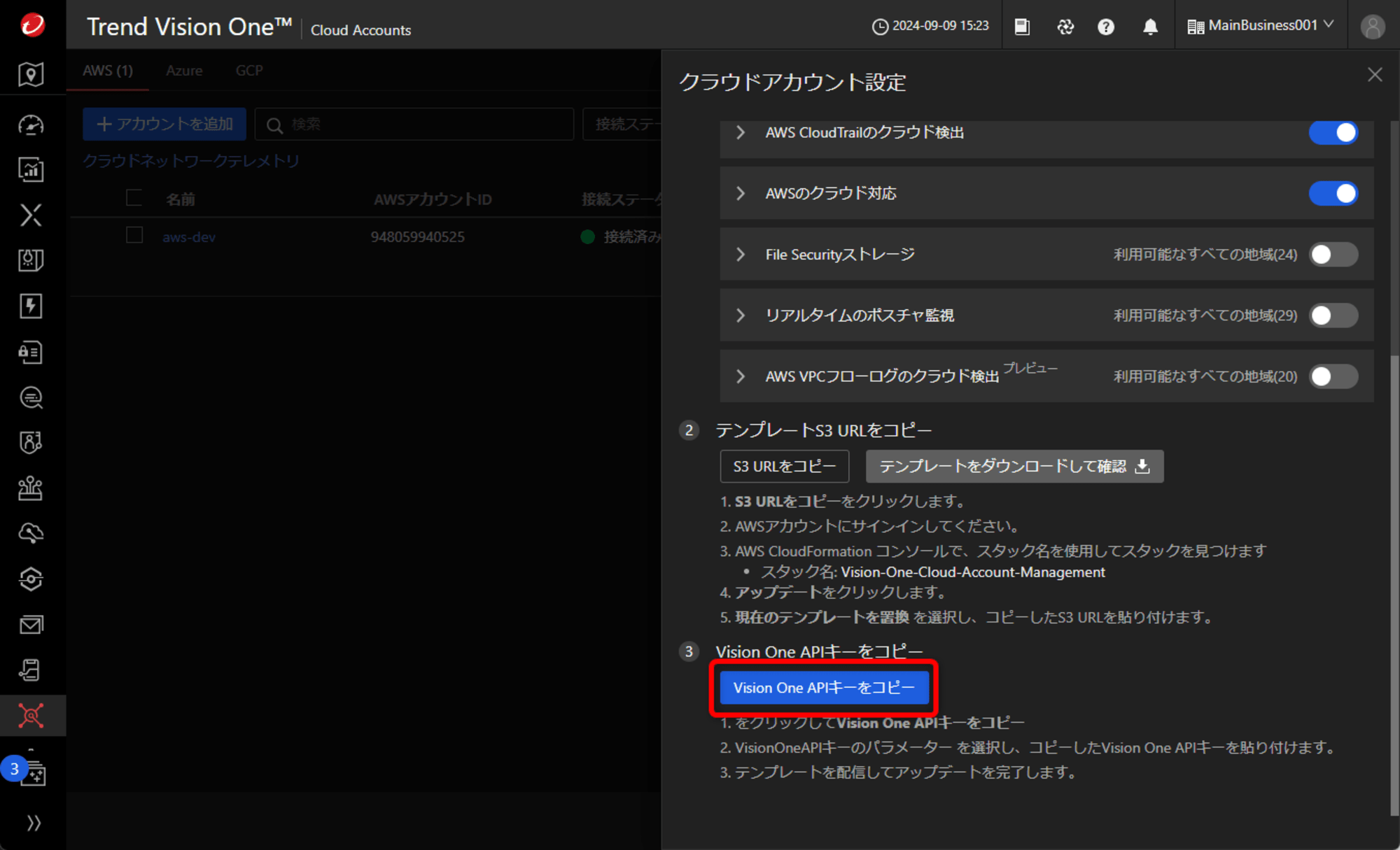This screenshot has height=850, width=1400.
Task: Click the AWSアカウントID column header
Action: click(433, 200)
